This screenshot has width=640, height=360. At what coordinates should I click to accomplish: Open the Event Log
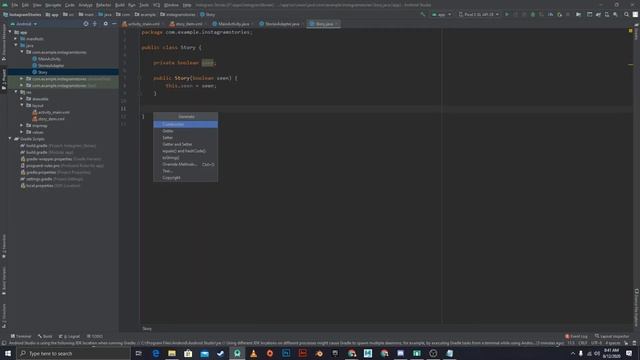[576, 336]
